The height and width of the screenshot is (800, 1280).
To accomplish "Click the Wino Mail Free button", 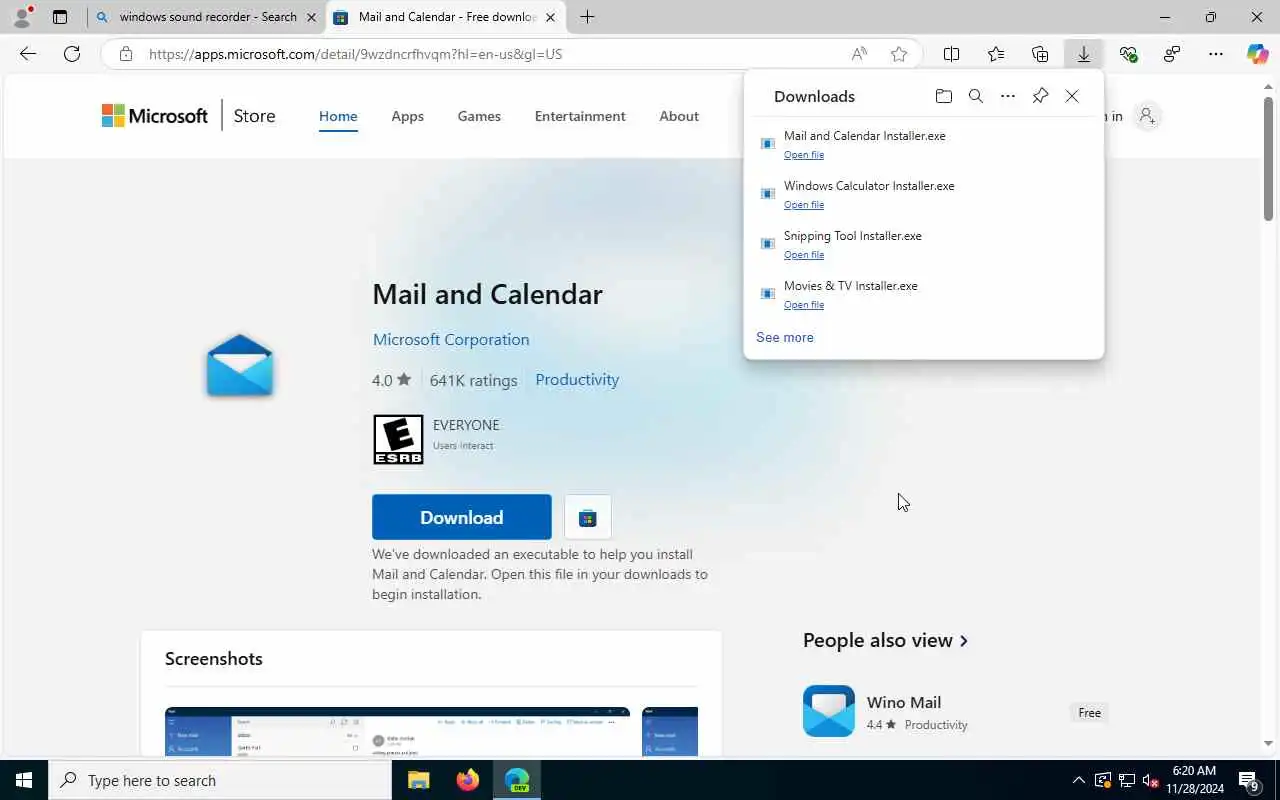I will pyautogui.click(x=1090, y=713).
